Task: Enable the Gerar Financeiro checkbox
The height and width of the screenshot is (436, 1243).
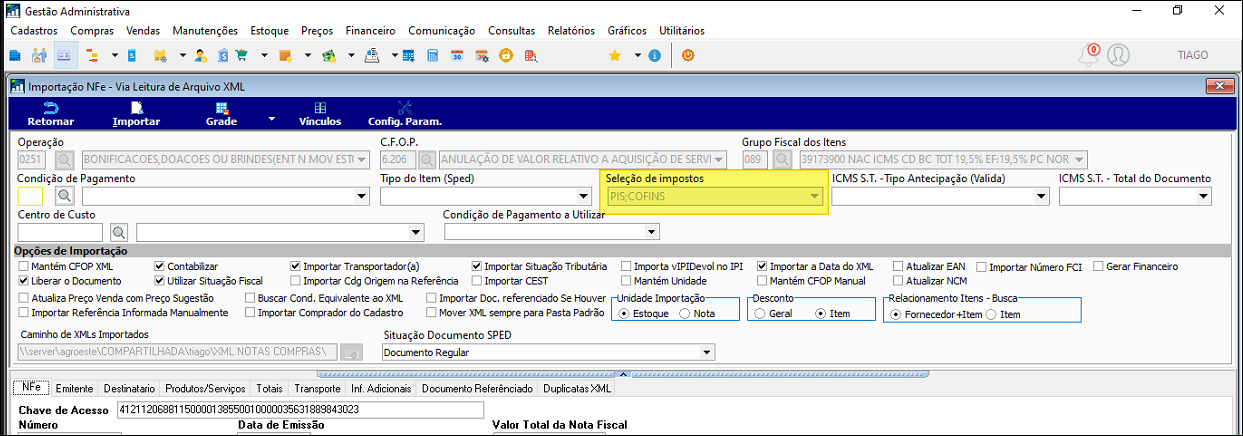Action: 1099,267
